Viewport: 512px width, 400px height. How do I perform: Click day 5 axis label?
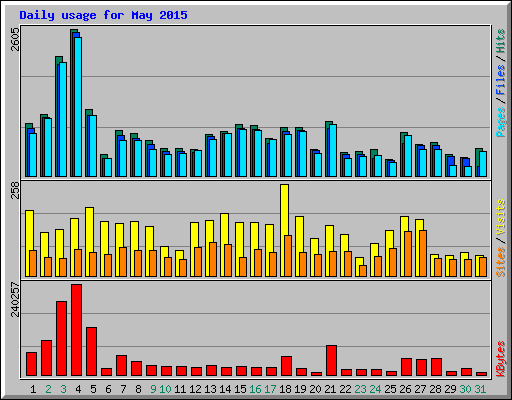click(93, 389)
